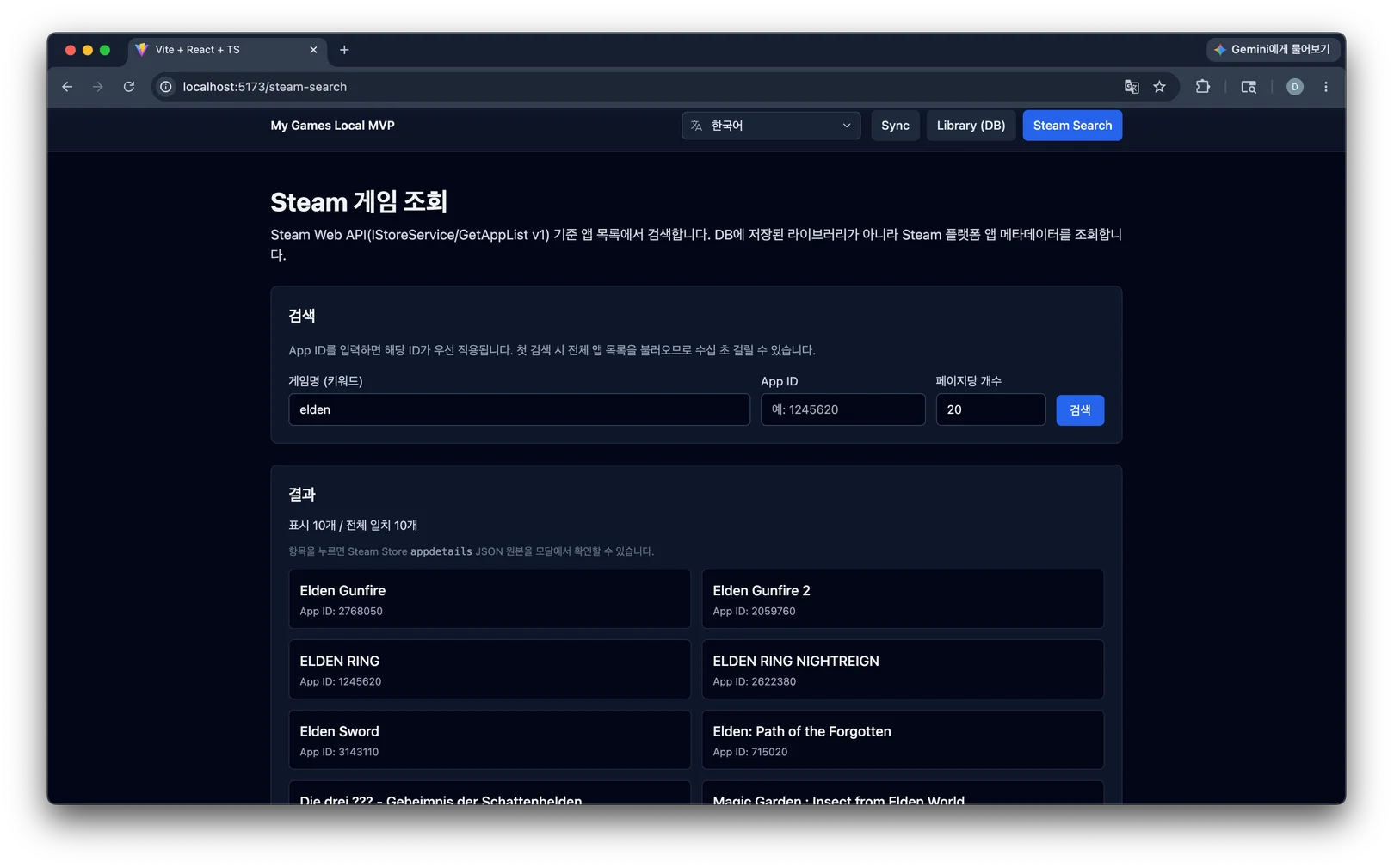Open Chrome three-dot menu

(x=1326, y=87)
